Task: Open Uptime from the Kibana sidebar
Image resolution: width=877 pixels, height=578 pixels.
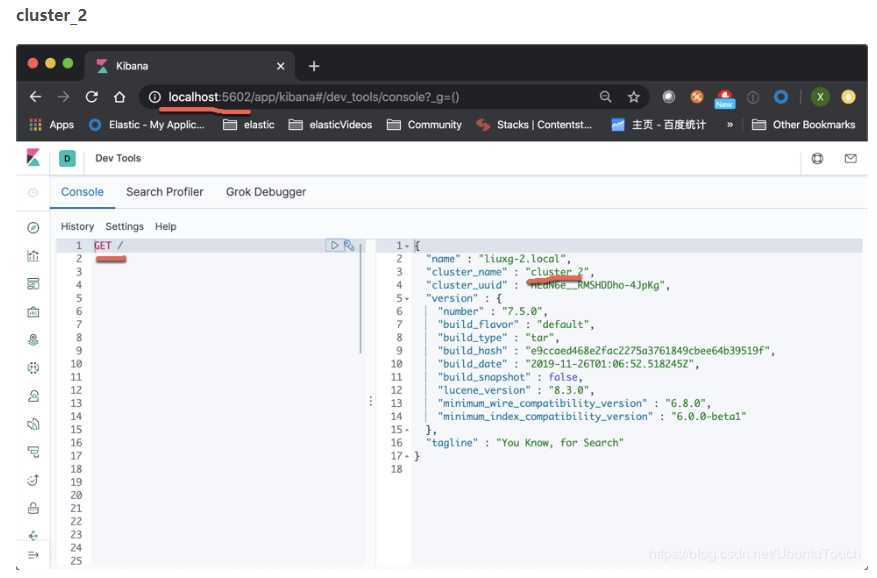Action: [33, 480]
